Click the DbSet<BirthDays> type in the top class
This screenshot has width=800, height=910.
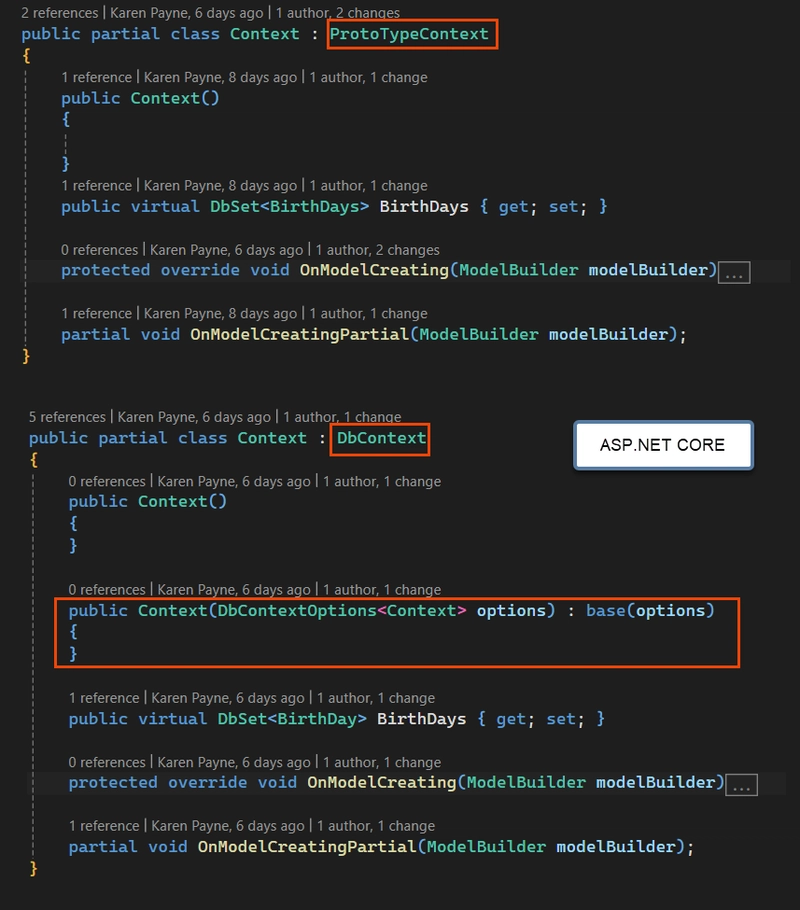point(289,207)
